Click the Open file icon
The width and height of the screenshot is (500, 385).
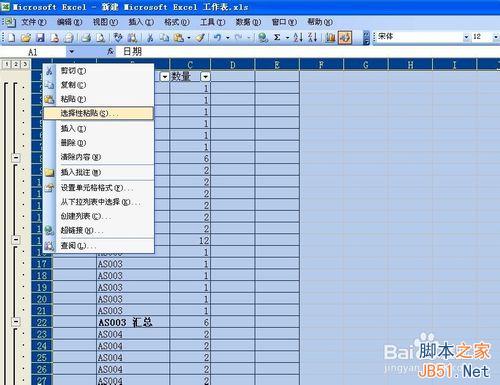(x=26, y=38)
